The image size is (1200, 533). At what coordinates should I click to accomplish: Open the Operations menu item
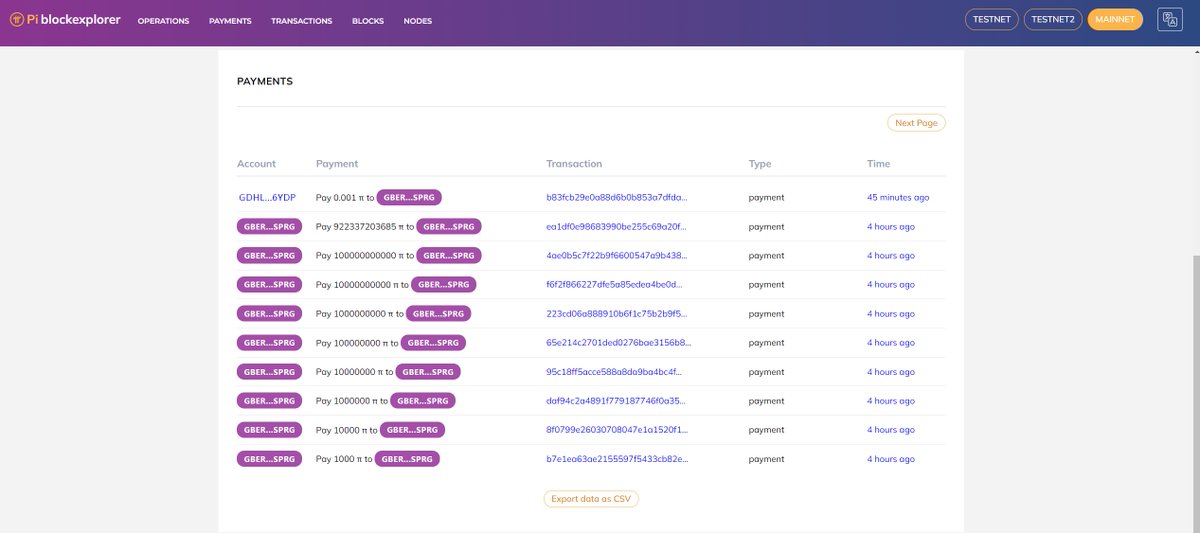[163, 21]
